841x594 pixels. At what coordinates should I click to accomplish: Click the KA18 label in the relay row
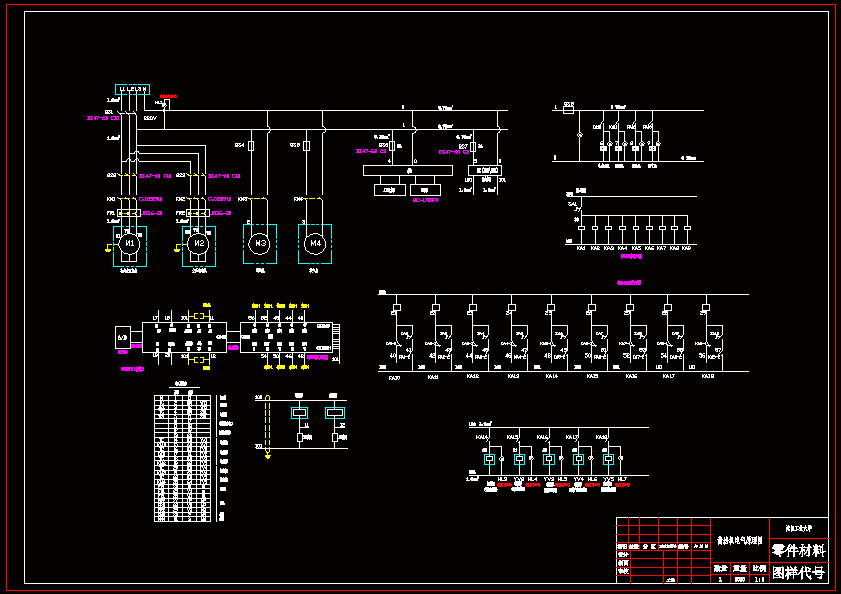tap(708, 377)
